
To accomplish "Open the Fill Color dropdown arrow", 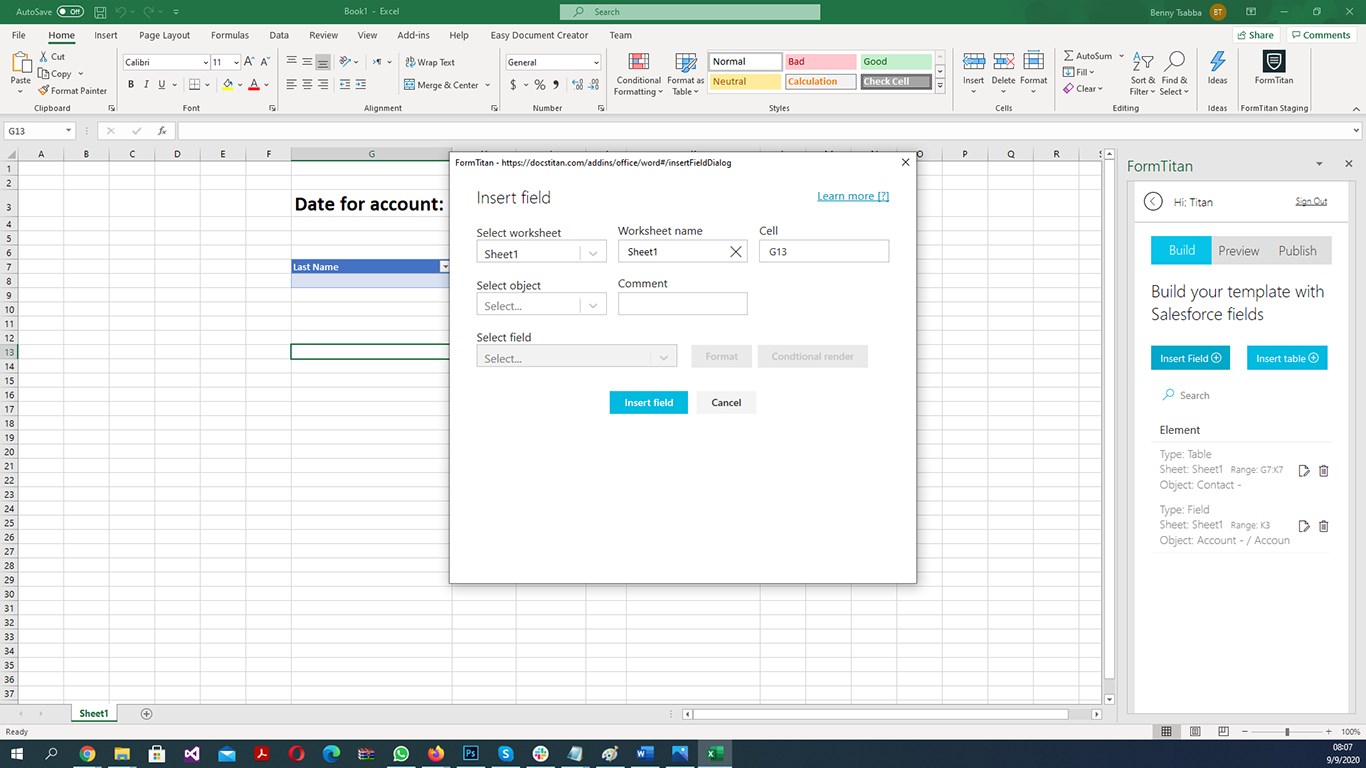I will [x=240, y=85].
